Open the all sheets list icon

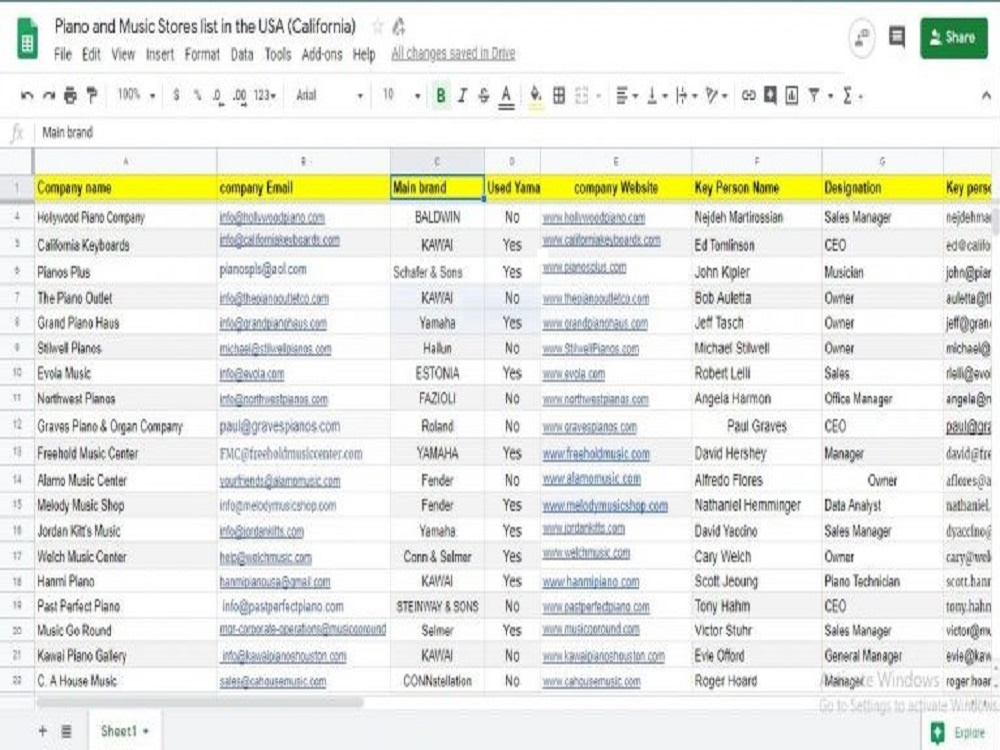point(66,731)
